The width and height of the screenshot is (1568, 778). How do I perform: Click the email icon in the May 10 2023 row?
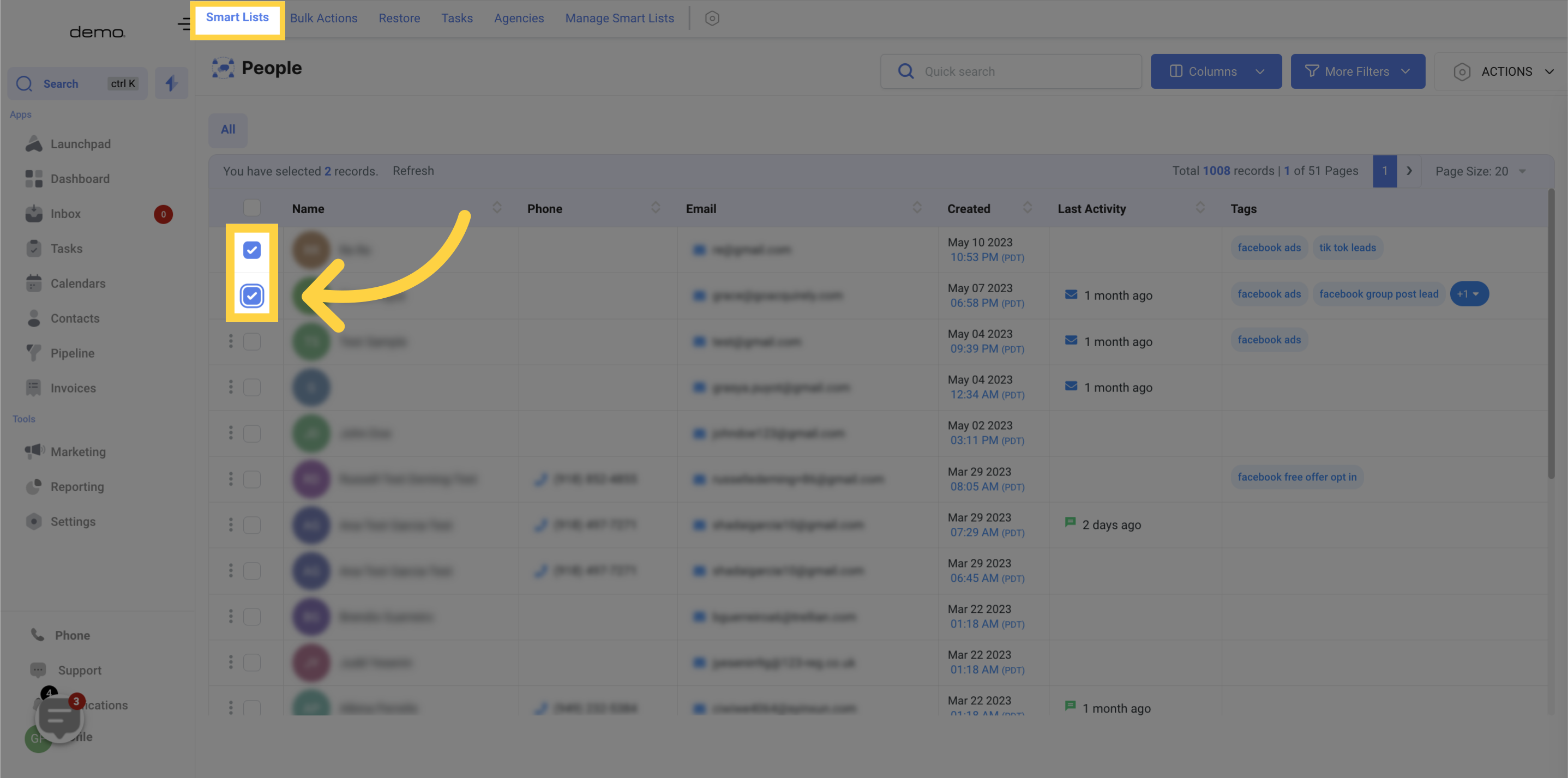coord(699,249)
